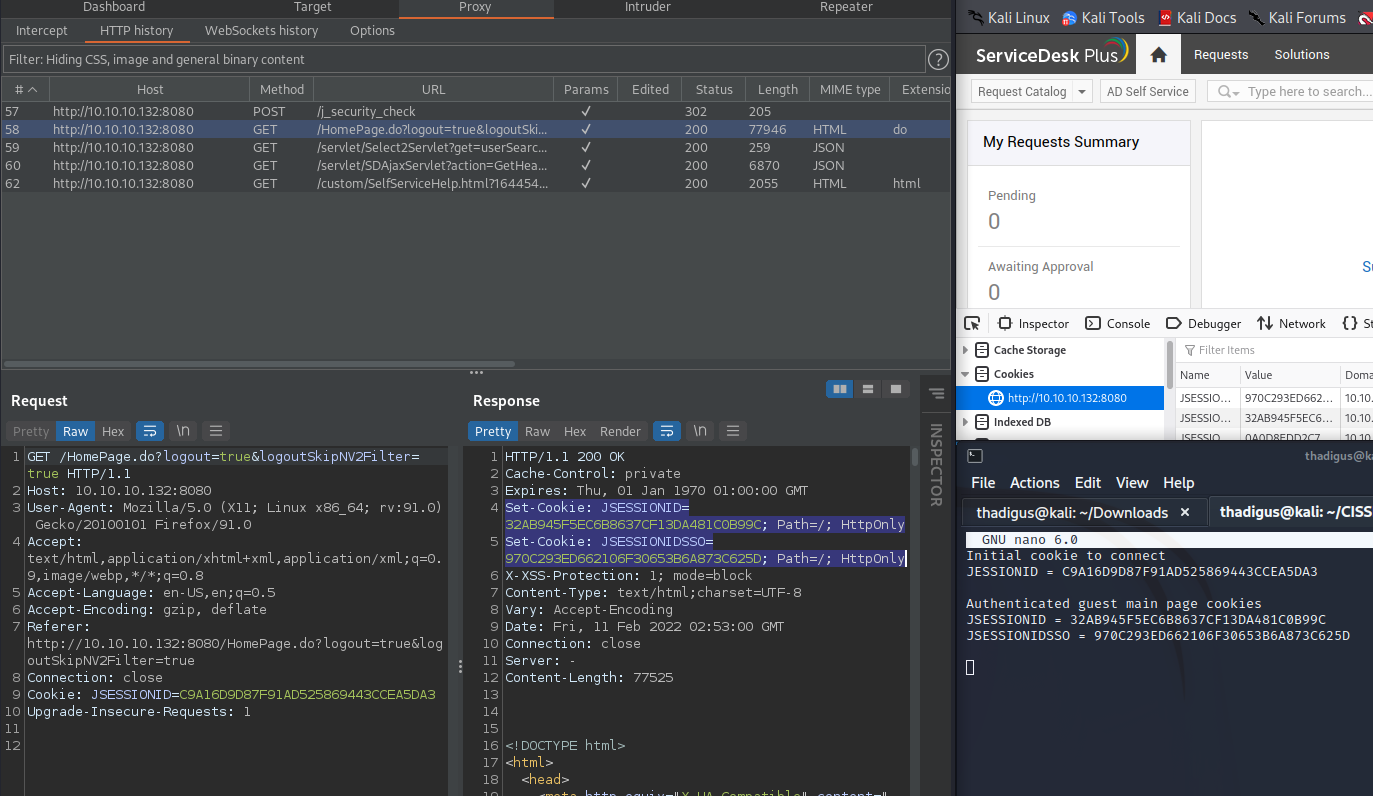
Task: Select Raw view in Response panel
Action: tap(538, 431)
